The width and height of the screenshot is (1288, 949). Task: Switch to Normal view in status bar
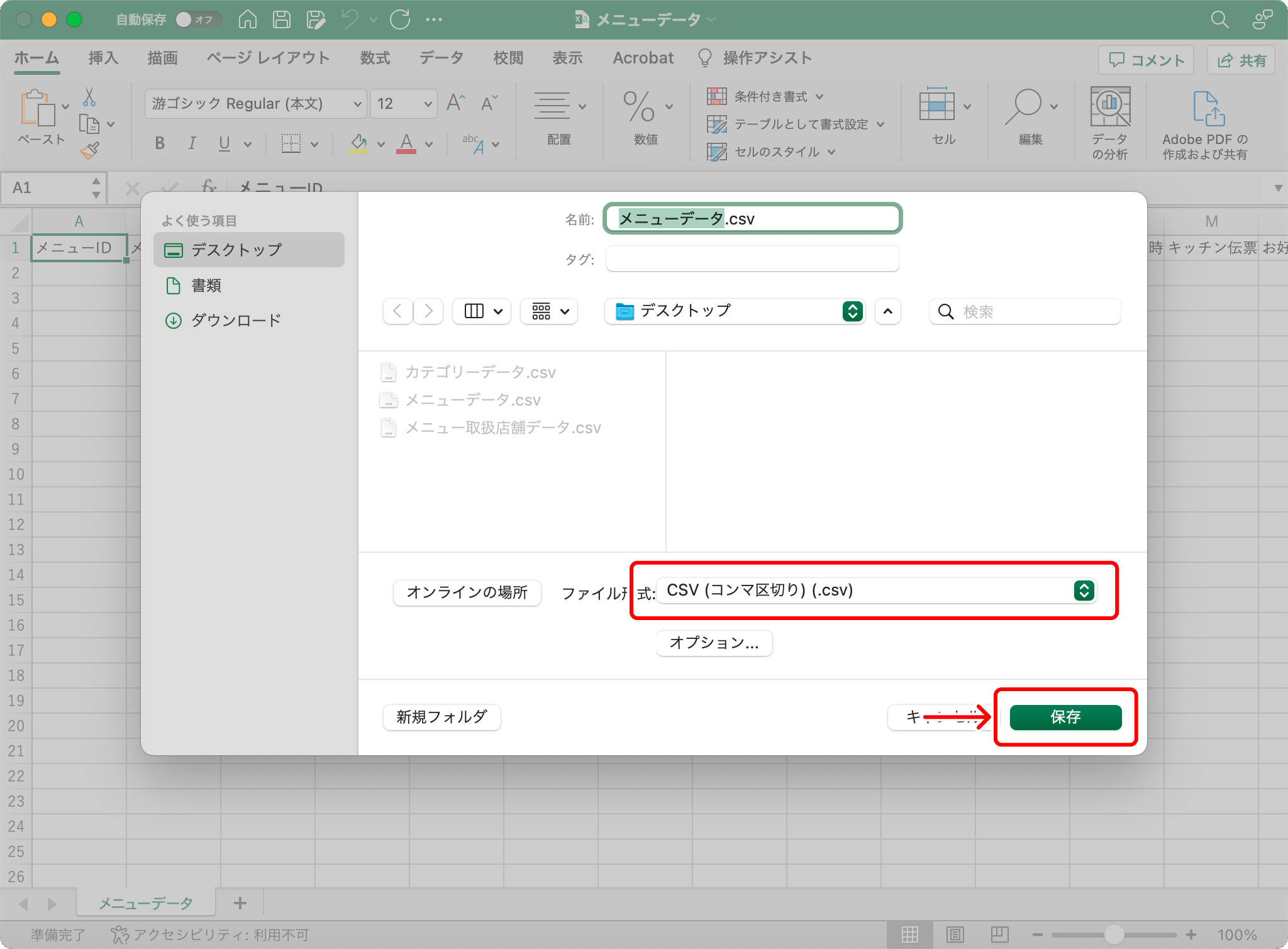910,935
